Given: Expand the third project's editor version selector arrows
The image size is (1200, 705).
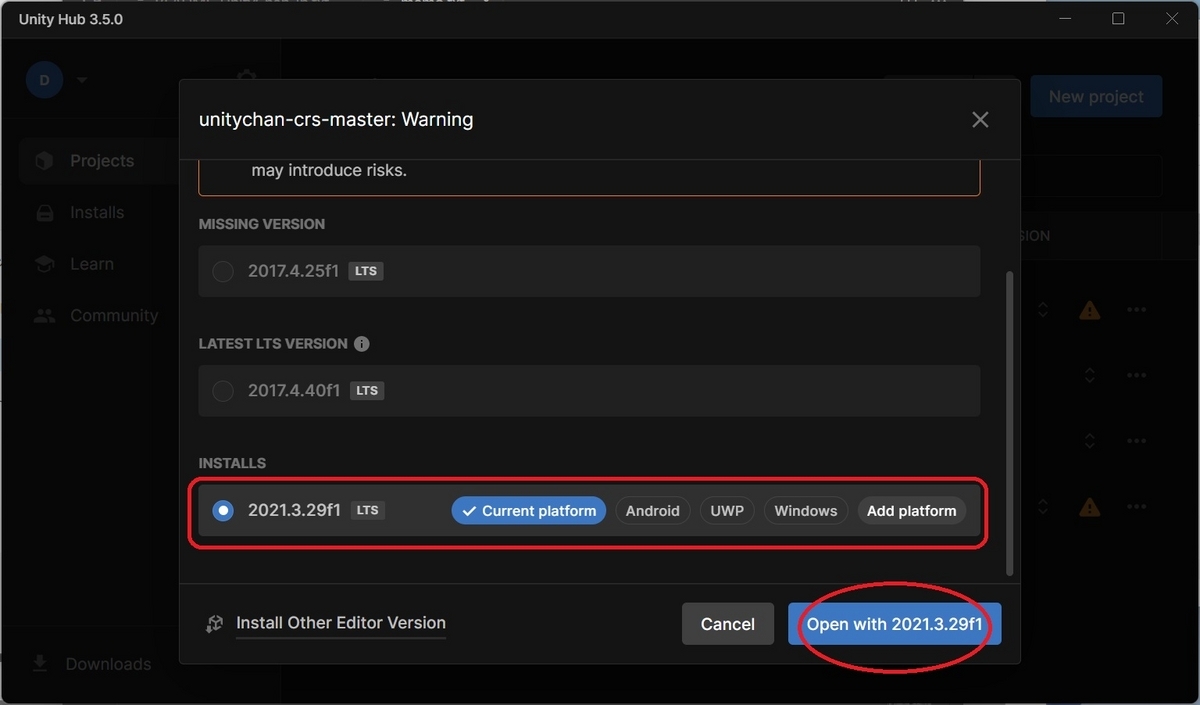Looking at the screenshot, I should click(x=1090, y=441).
